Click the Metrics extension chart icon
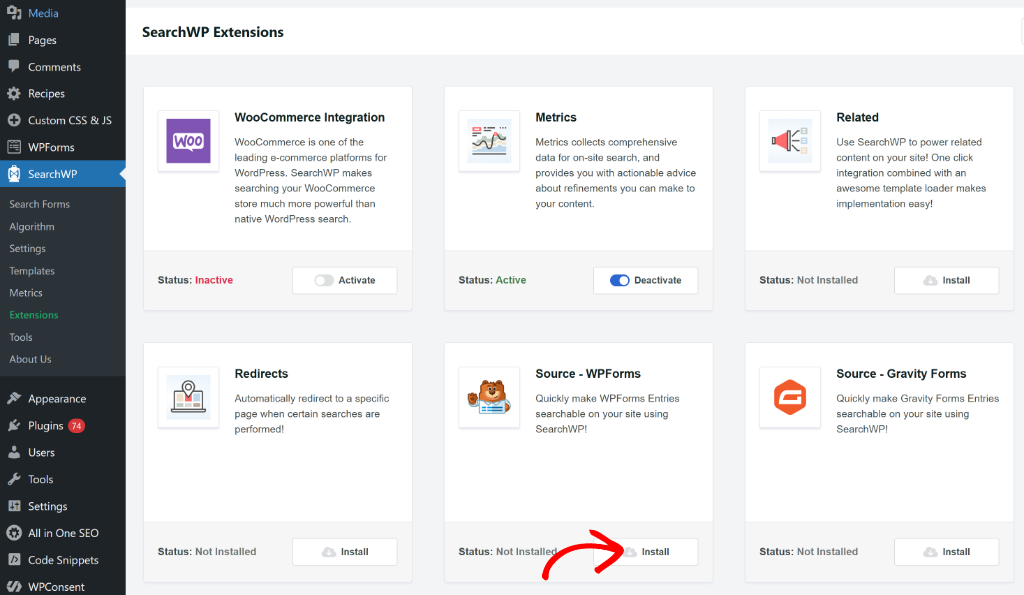 coord(489,140)
